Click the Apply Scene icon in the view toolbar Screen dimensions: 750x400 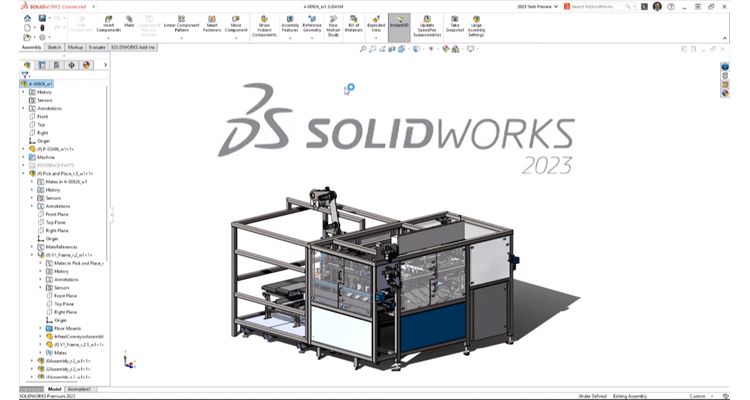455,49
